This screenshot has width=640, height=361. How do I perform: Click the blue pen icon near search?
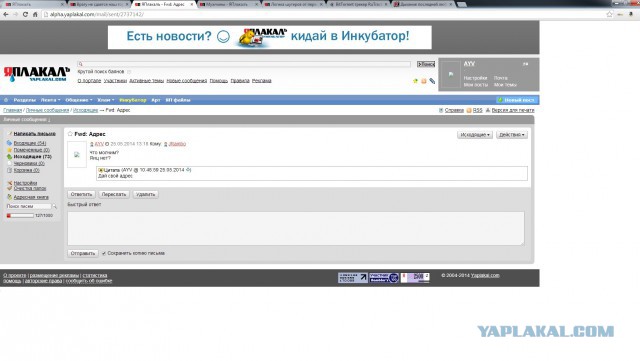coord(432,81)
